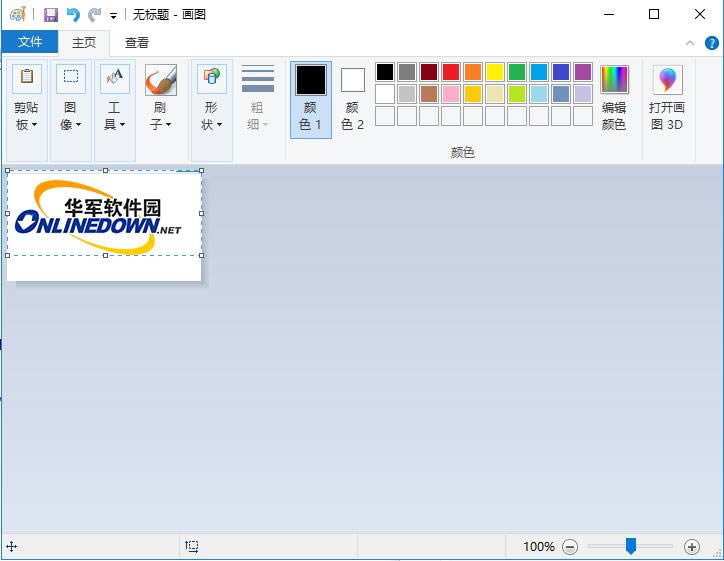Pick the yellow color swatch
The image size is (724, 561).
coord(495,72)
